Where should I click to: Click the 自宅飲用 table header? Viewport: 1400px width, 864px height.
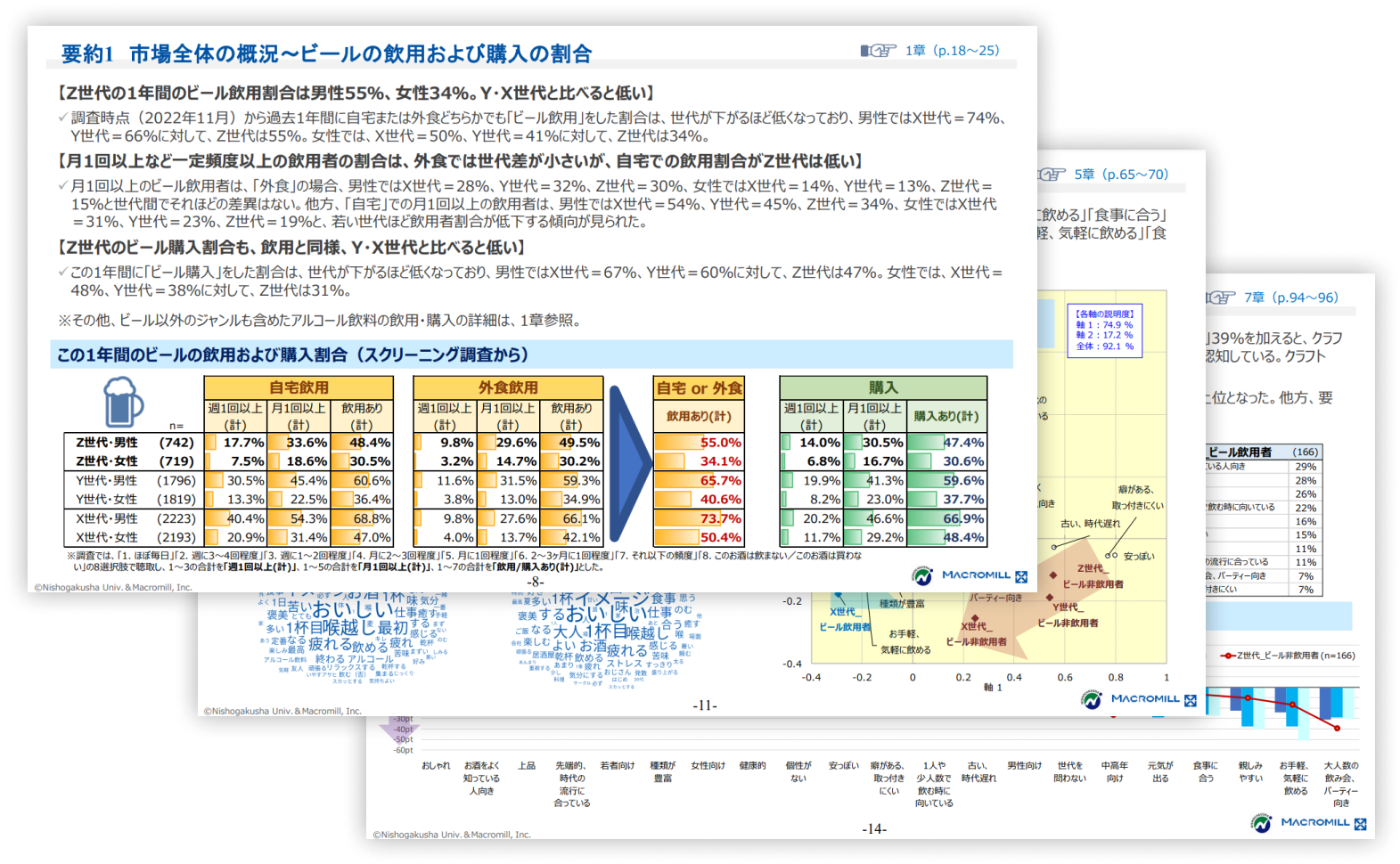pyautogui.click(x=299, y=387)
